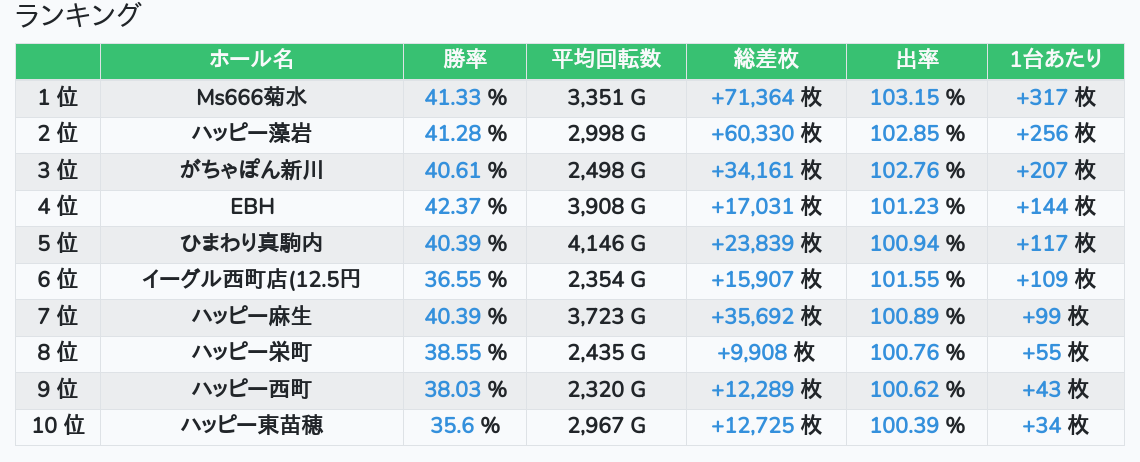The width and height of the screenshot is (1140, 462).
Task: Click the +317 per-machine value
Action: 1042,97
